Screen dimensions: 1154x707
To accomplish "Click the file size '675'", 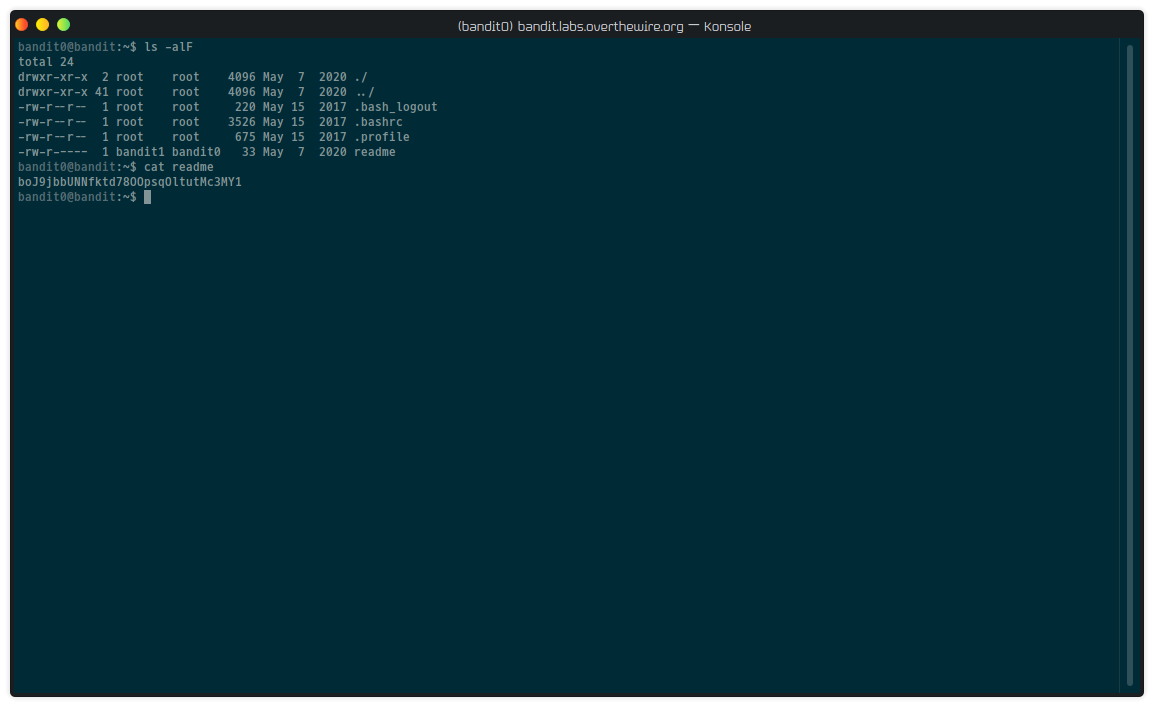I will point(245,137).
